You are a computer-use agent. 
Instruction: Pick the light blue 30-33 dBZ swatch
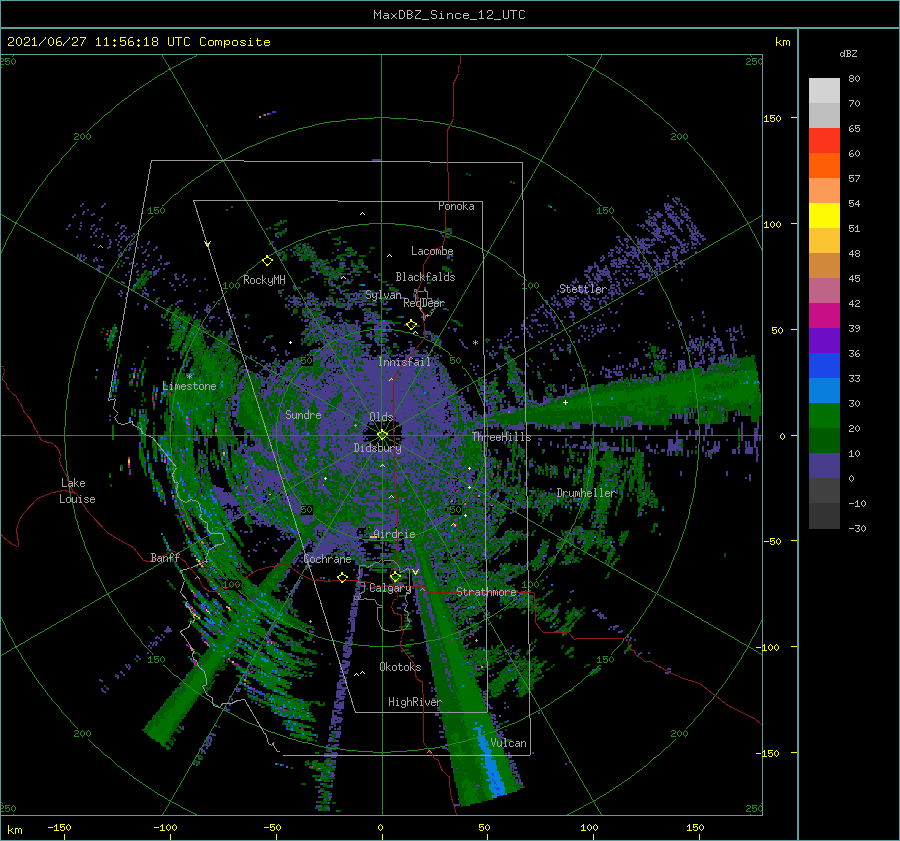pos(824,391)
